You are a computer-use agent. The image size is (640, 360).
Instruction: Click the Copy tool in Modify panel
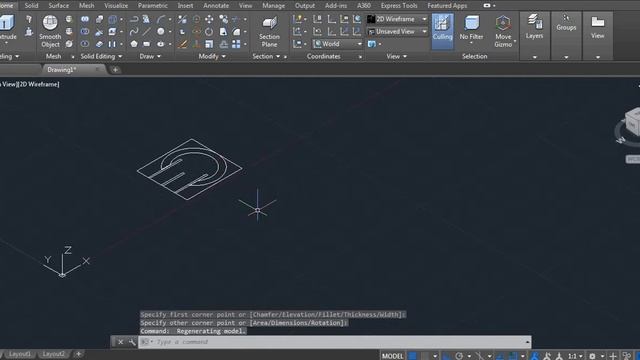(223, 19)
